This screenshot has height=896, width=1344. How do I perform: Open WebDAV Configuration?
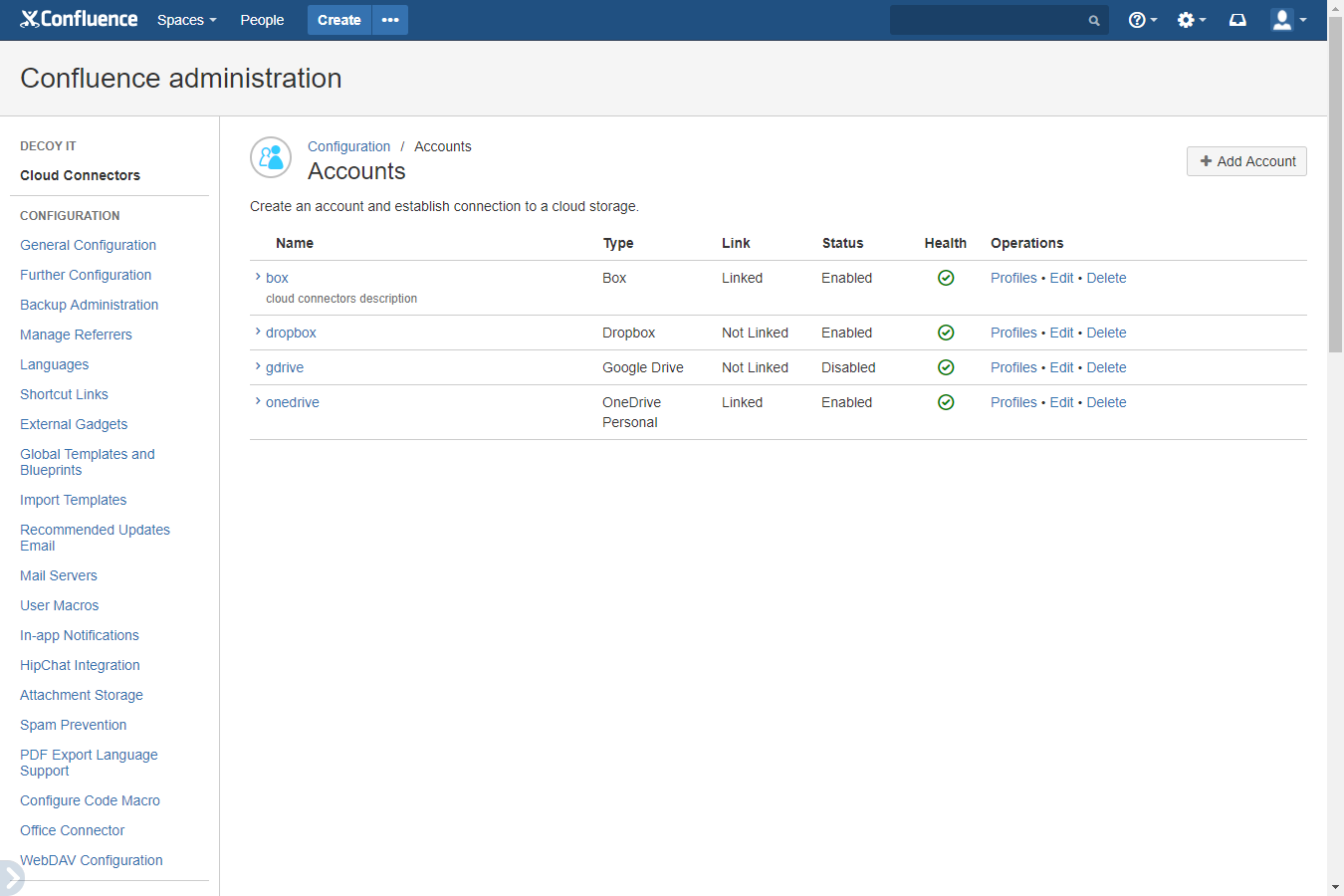point(91,860)
